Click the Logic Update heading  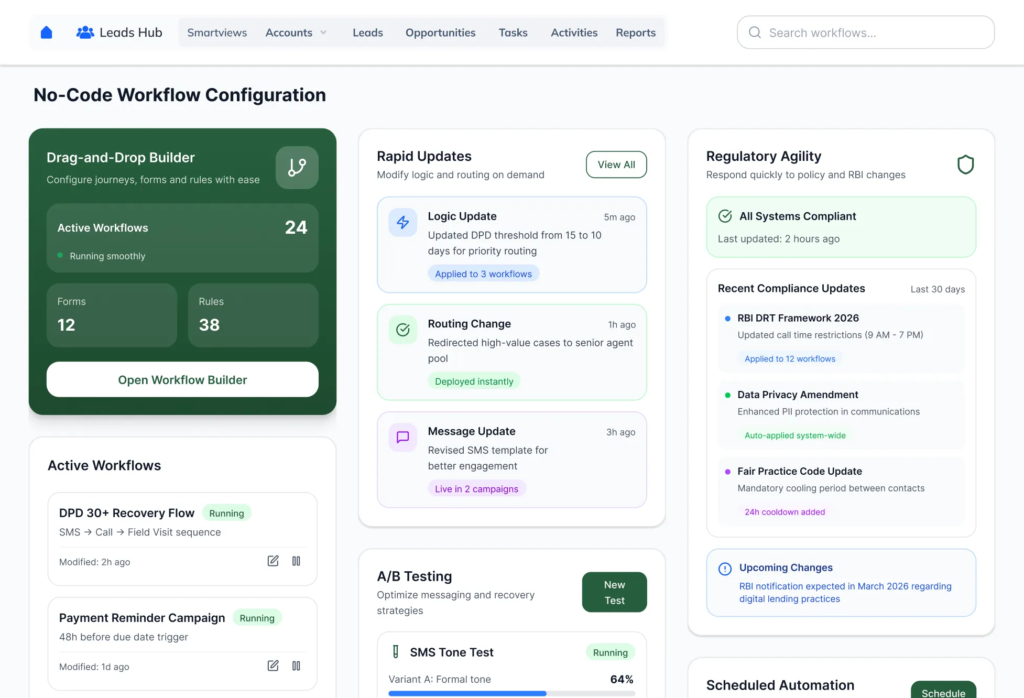462,216
